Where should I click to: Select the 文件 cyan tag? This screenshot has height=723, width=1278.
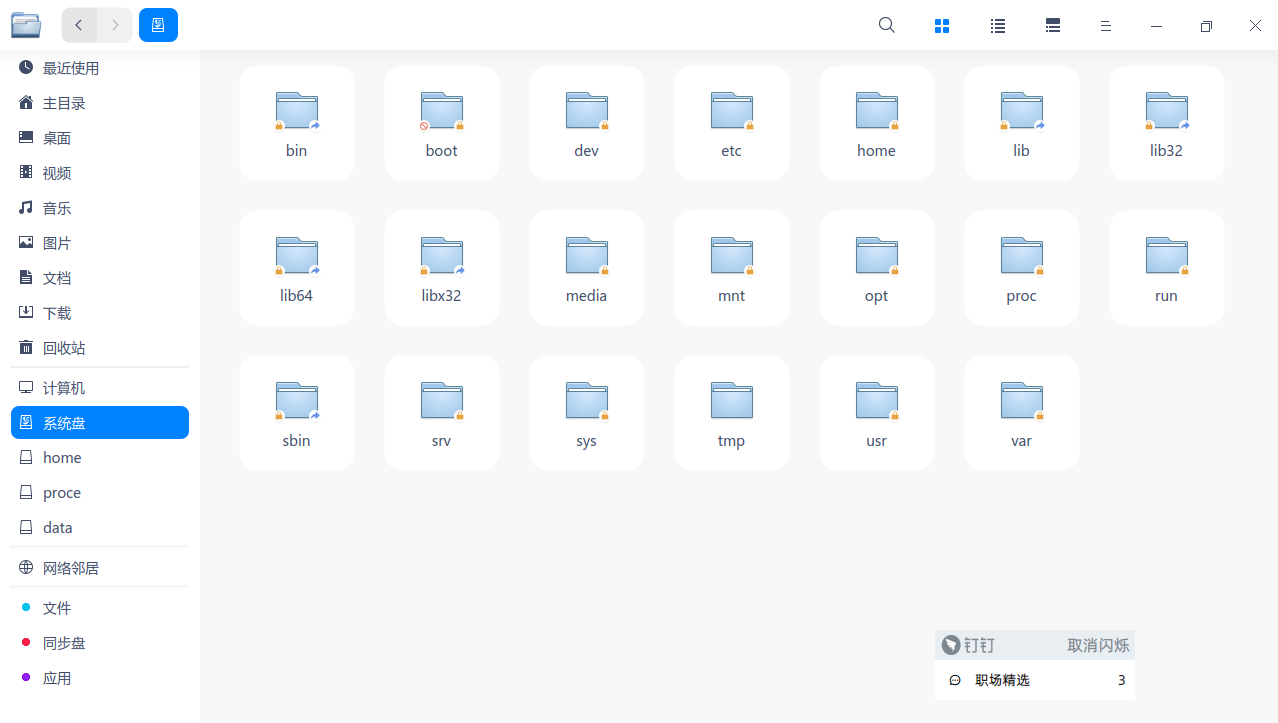click(x=100, y=608)
